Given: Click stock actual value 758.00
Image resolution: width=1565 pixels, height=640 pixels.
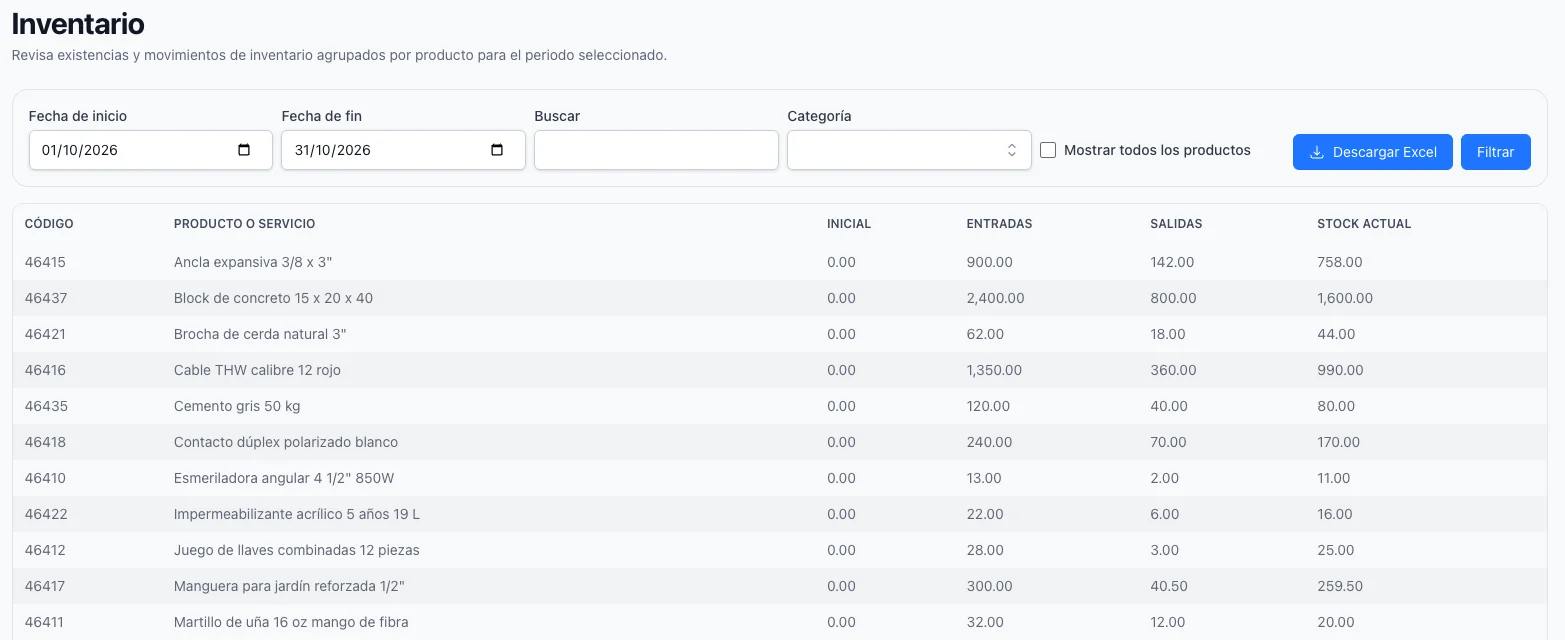Looking at the screenshot, I should point(1340,262).
